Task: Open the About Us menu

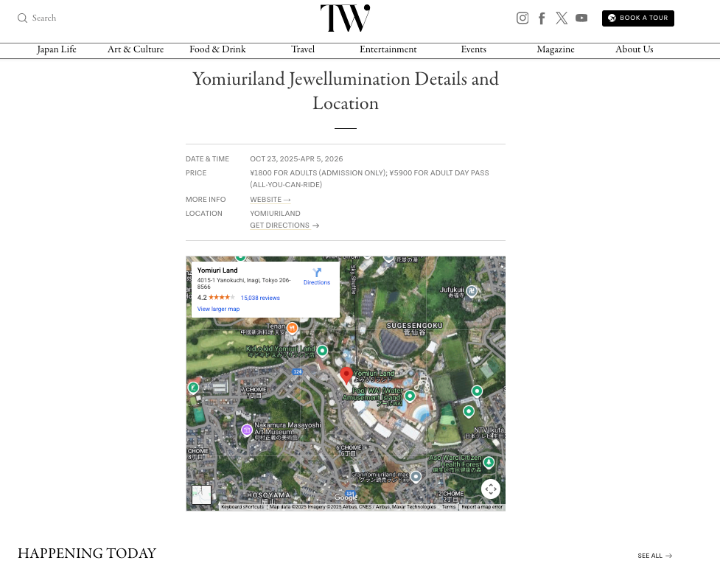Action: (x=634, y=49)
